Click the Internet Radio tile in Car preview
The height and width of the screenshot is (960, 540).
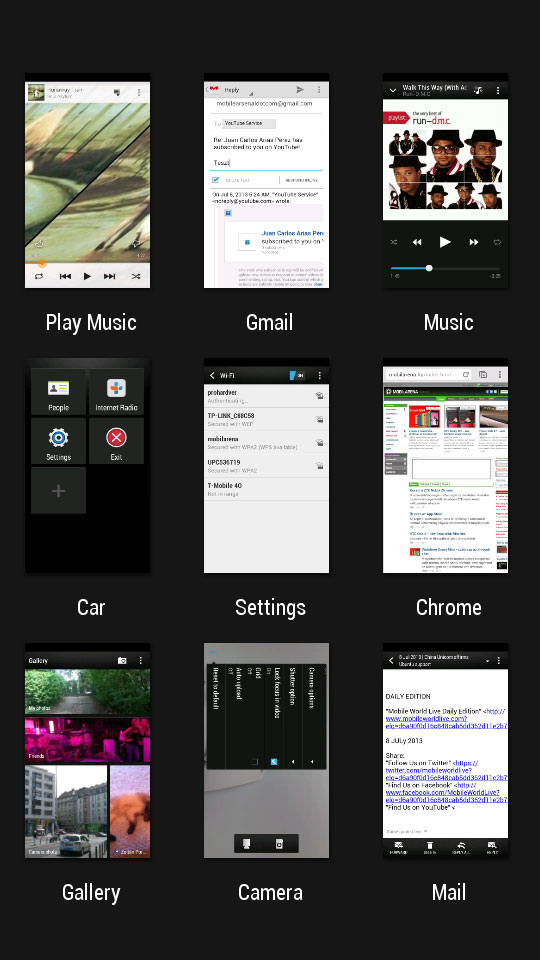pyautogui.click(x=116, y=392)
